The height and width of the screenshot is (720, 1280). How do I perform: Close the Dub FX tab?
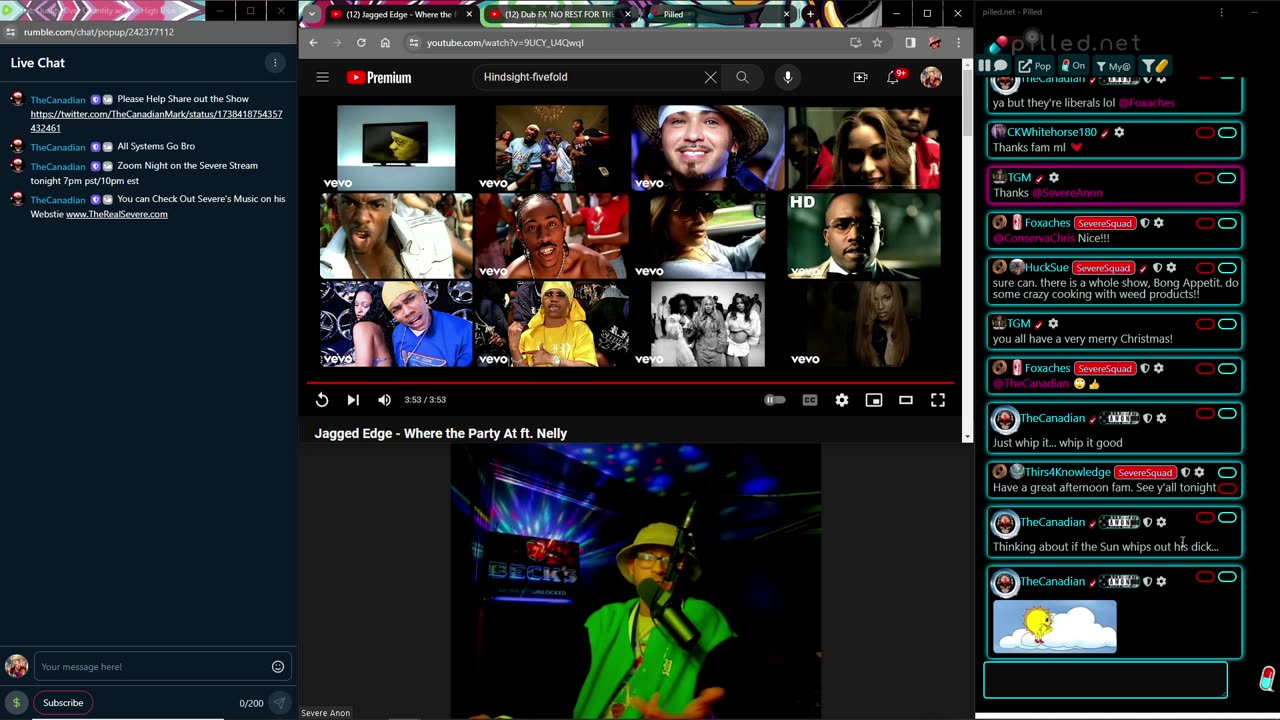[628, 15]
